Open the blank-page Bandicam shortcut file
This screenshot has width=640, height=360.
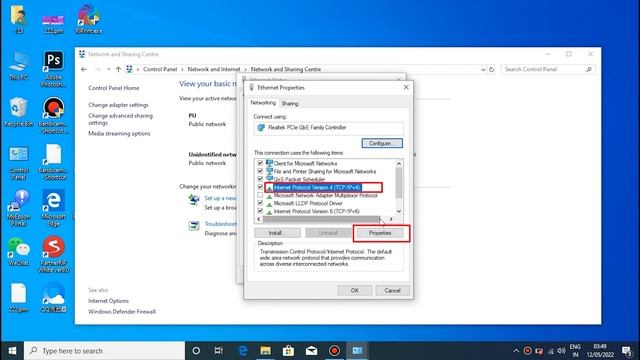click(53, 162)
